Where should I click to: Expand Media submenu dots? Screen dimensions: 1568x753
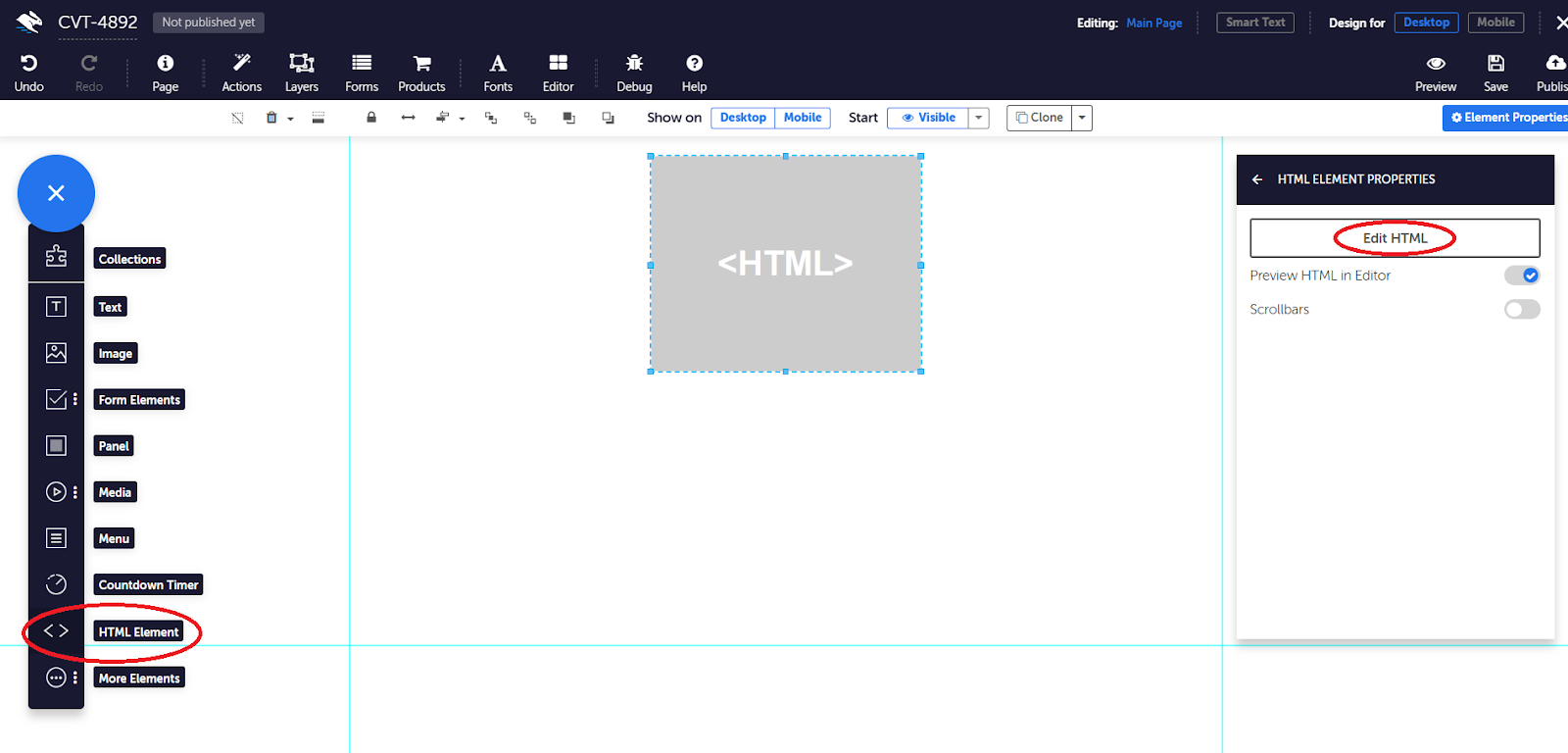[75, 492]
